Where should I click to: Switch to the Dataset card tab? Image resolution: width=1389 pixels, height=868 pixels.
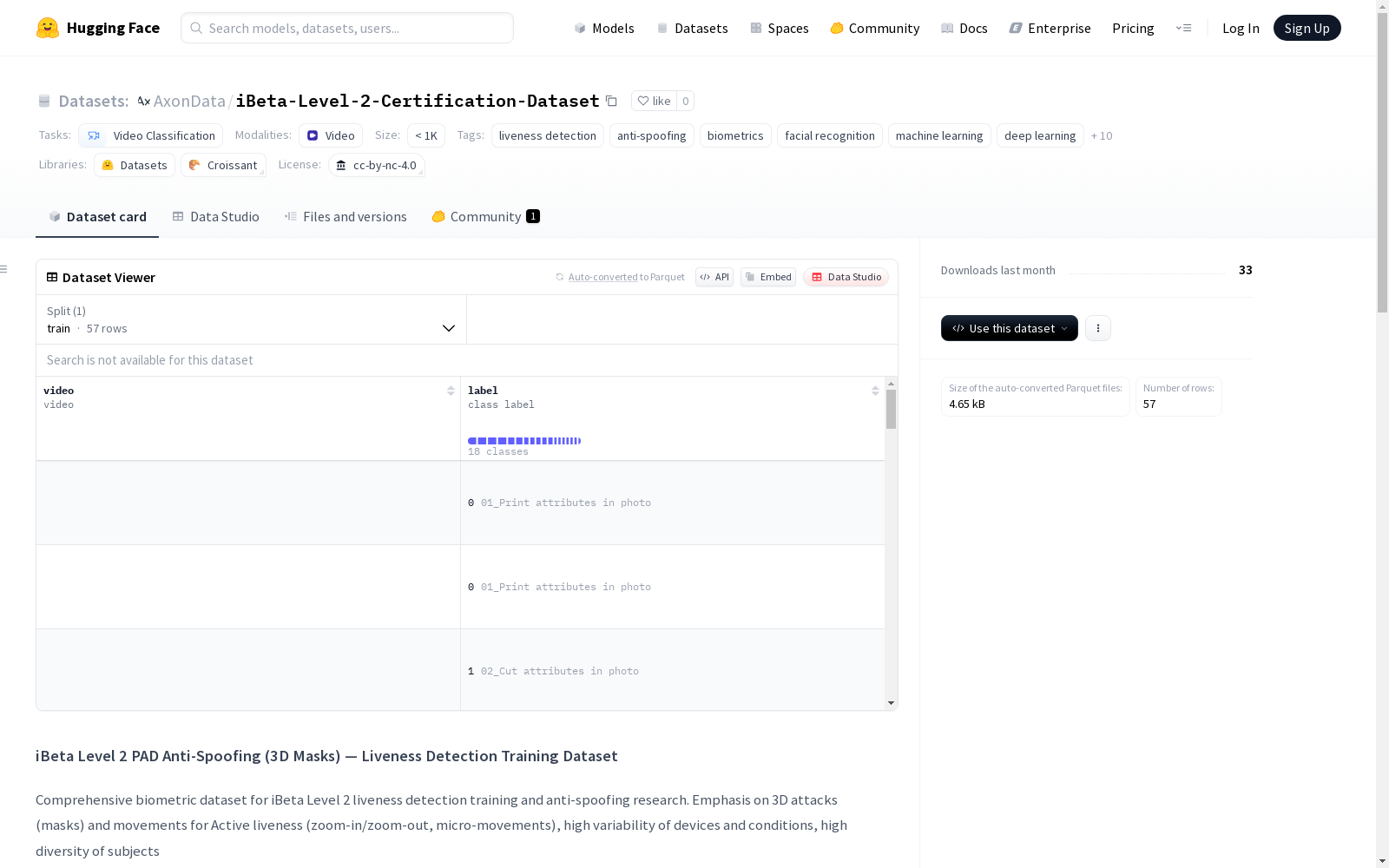tap(97, 217)
